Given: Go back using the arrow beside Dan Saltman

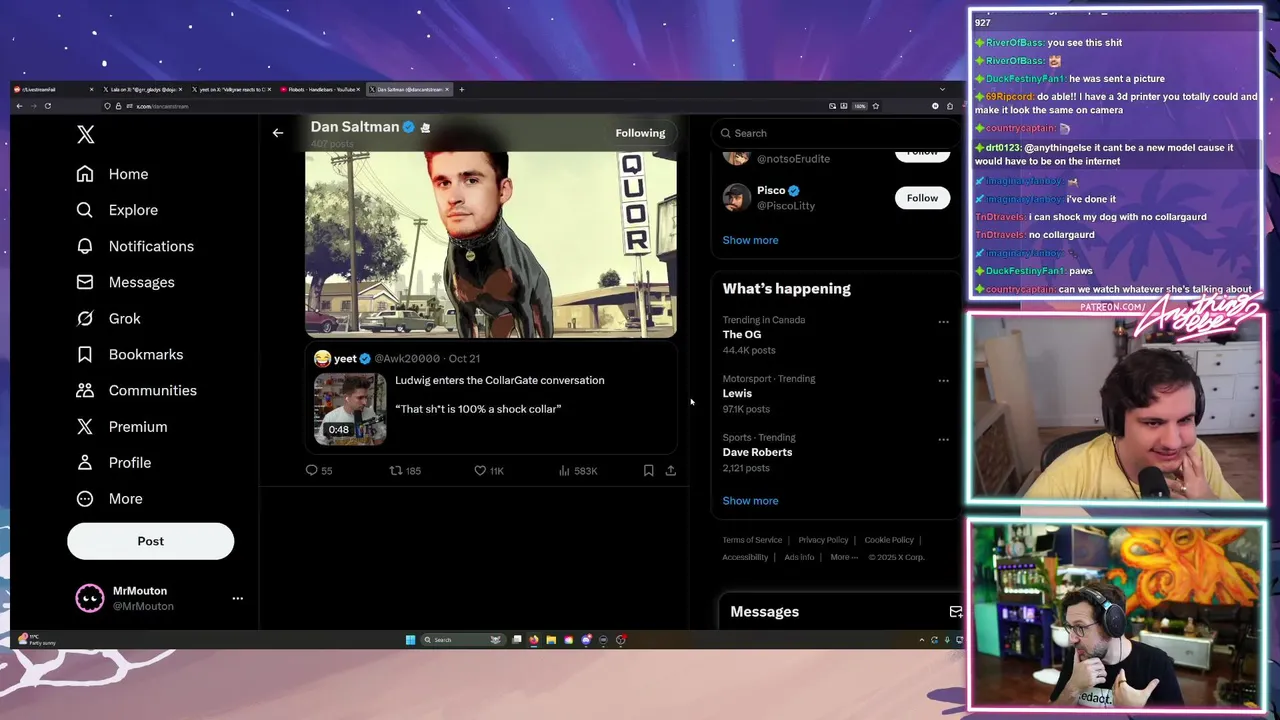Looking at the screenshot, I should coord(278,132).
